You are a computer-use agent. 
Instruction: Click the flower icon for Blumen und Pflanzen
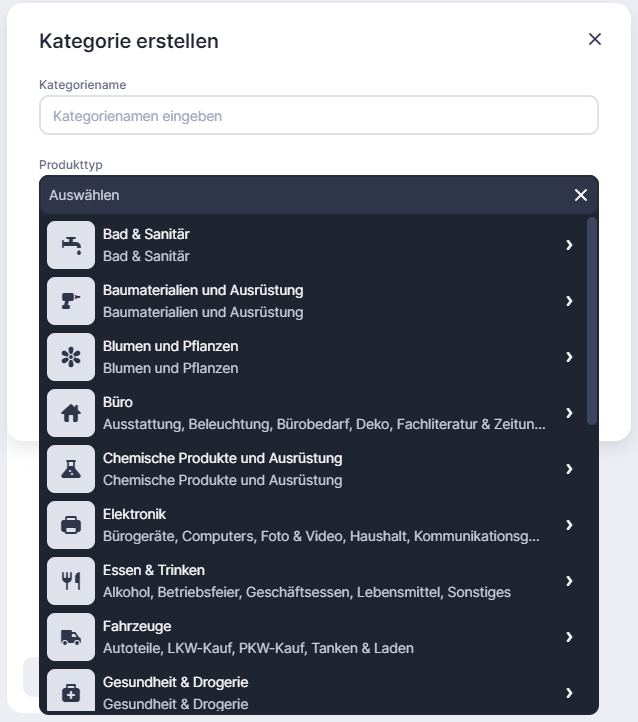click(71, 357)
